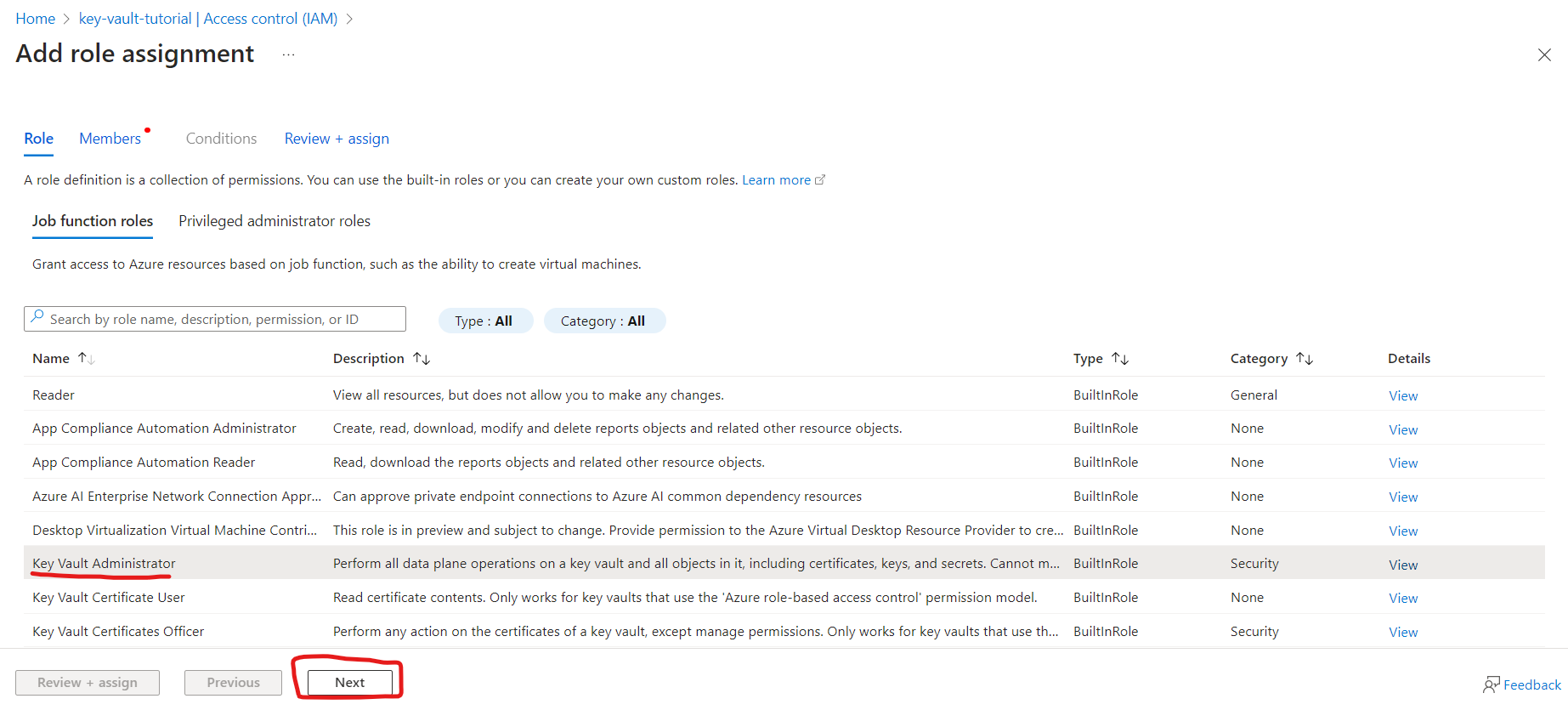Sort roles by Name column arrows
This screenshot has width=1568, height=710.
86,359
